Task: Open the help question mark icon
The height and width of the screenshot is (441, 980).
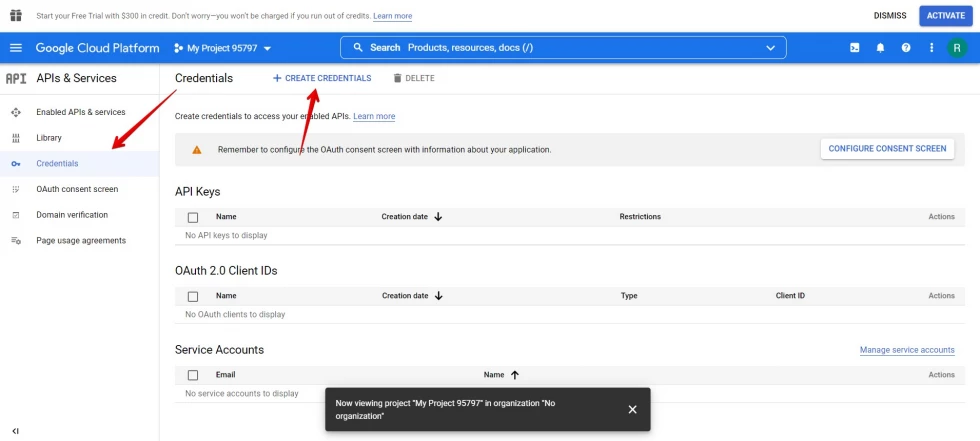Action: [x=906, y=48]
